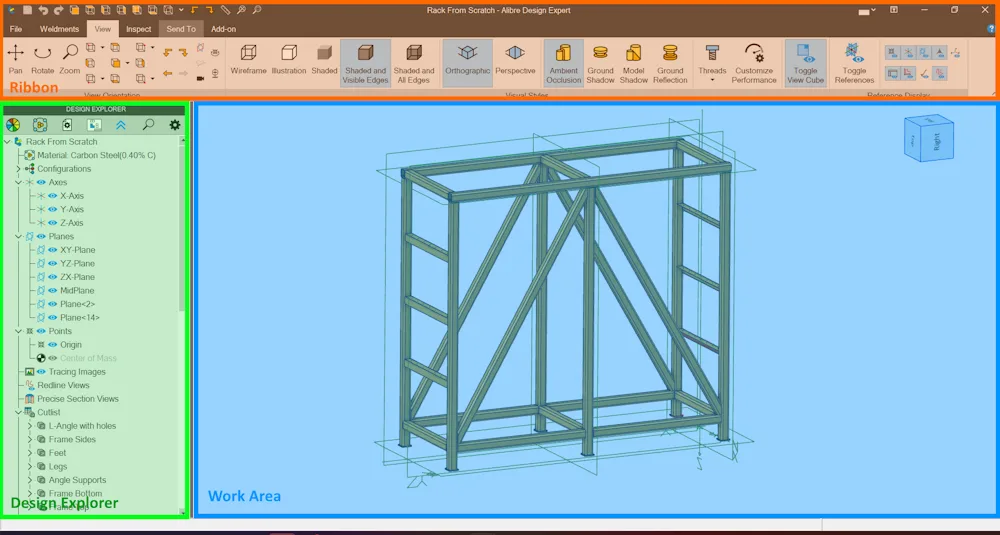Hide the X-Axis using eye icon
Viewport: 1000px width, 535px height.
coord(53,196)
